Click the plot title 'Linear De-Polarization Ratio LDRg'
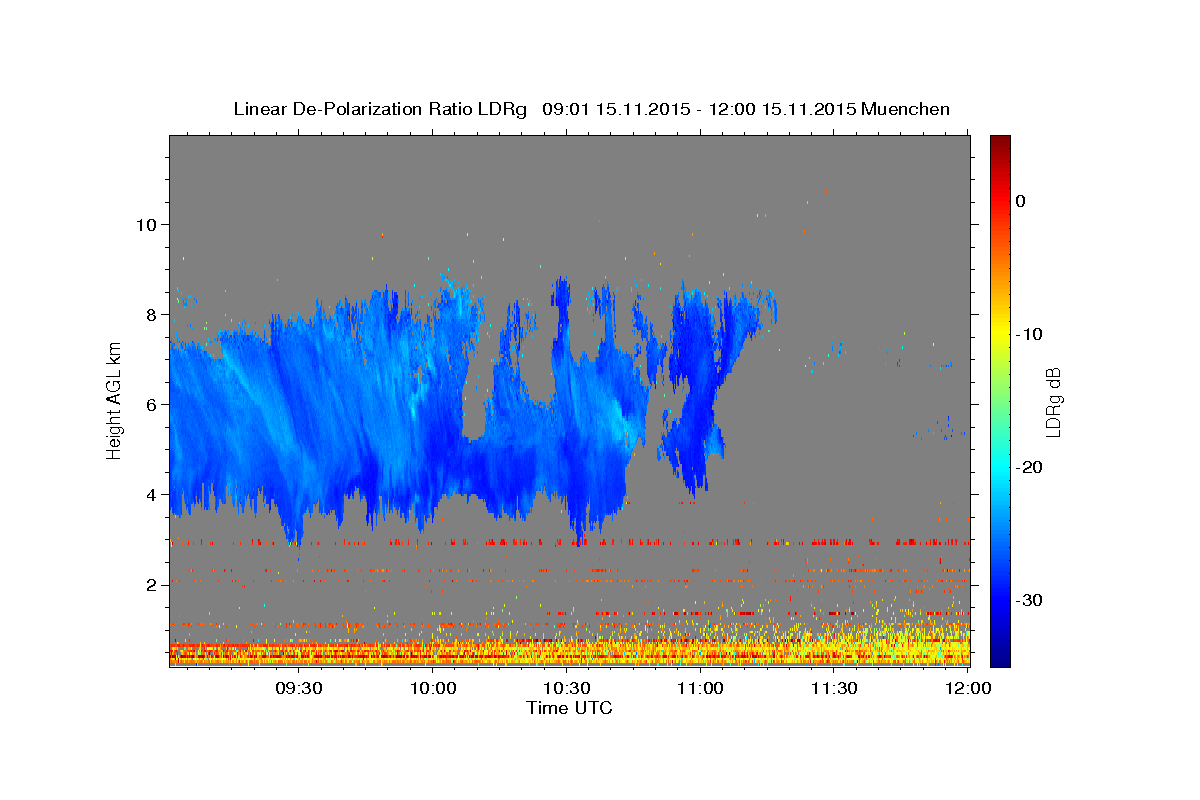Image resolution: width=1200 pixels, height=800 pixels. (x=380, y=109)
